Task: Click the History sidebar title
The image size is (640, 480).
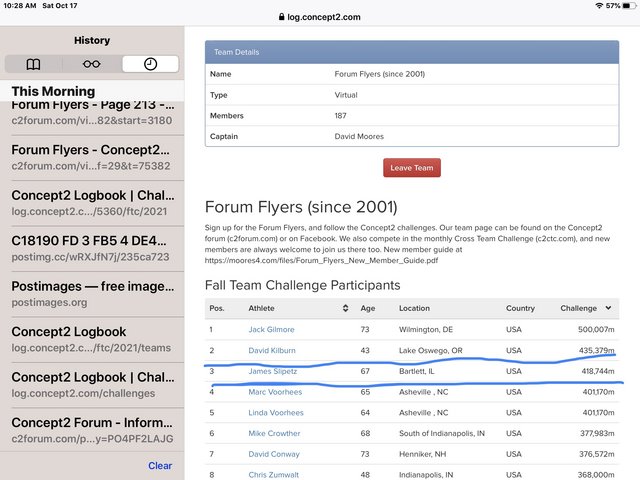Action: pyautogui.click(x=92, y=40)
